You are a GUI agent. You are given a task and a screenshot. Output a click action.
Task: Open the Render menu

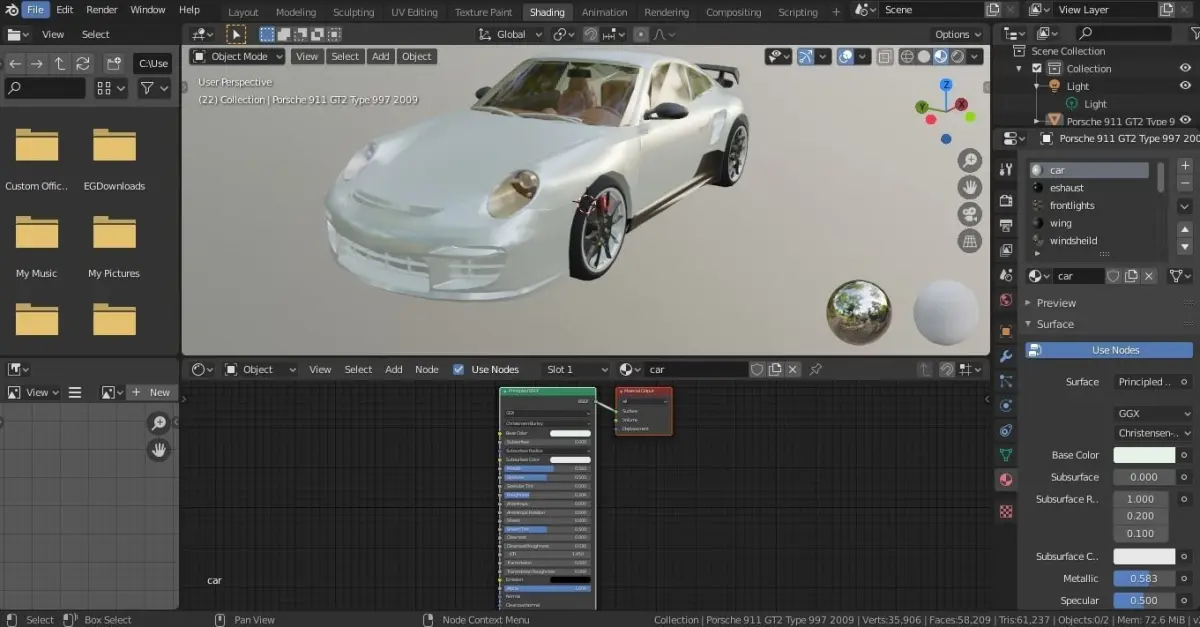(101, 10)
